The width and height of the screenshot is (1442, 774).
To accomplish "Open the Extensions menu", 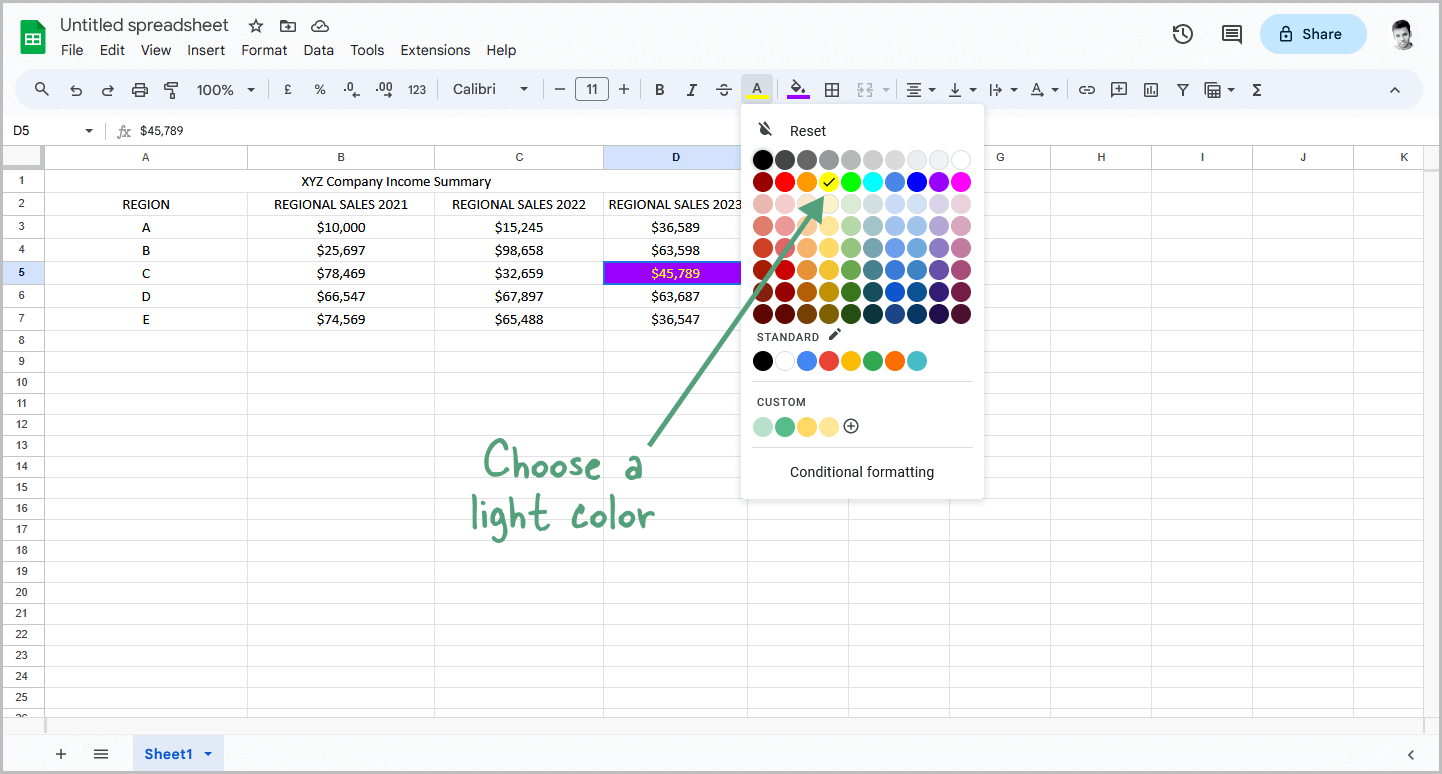I will 435,50.
